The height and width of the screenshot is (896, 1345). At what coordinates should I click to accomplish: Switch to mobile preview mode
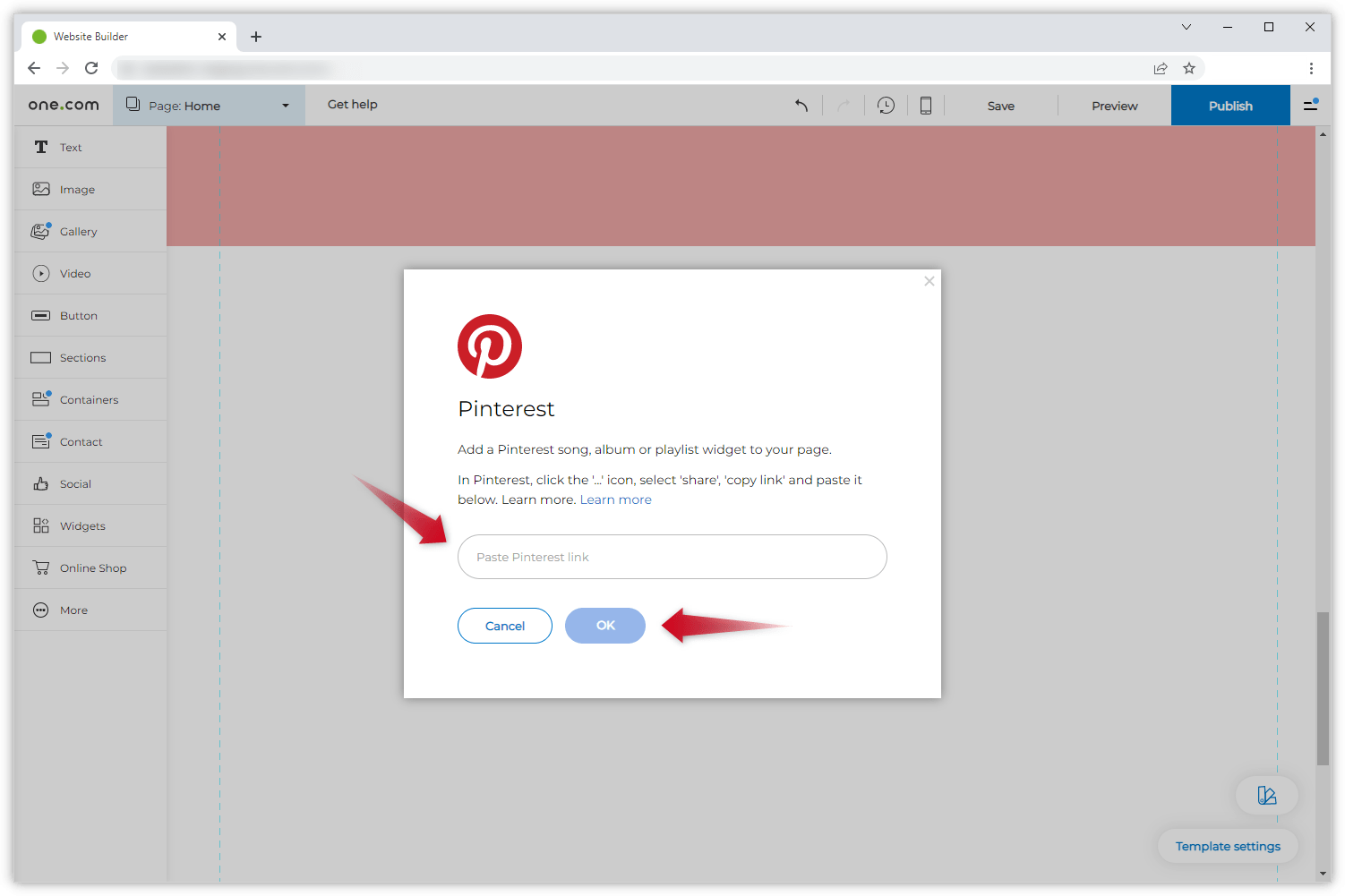pos(925,105)
